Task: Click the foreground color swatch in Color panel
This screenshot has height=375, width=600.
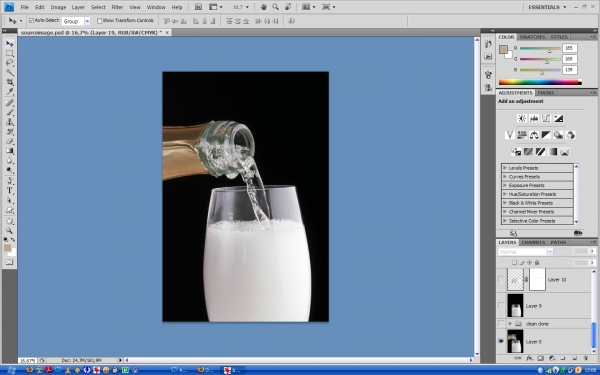Action: 503,49
